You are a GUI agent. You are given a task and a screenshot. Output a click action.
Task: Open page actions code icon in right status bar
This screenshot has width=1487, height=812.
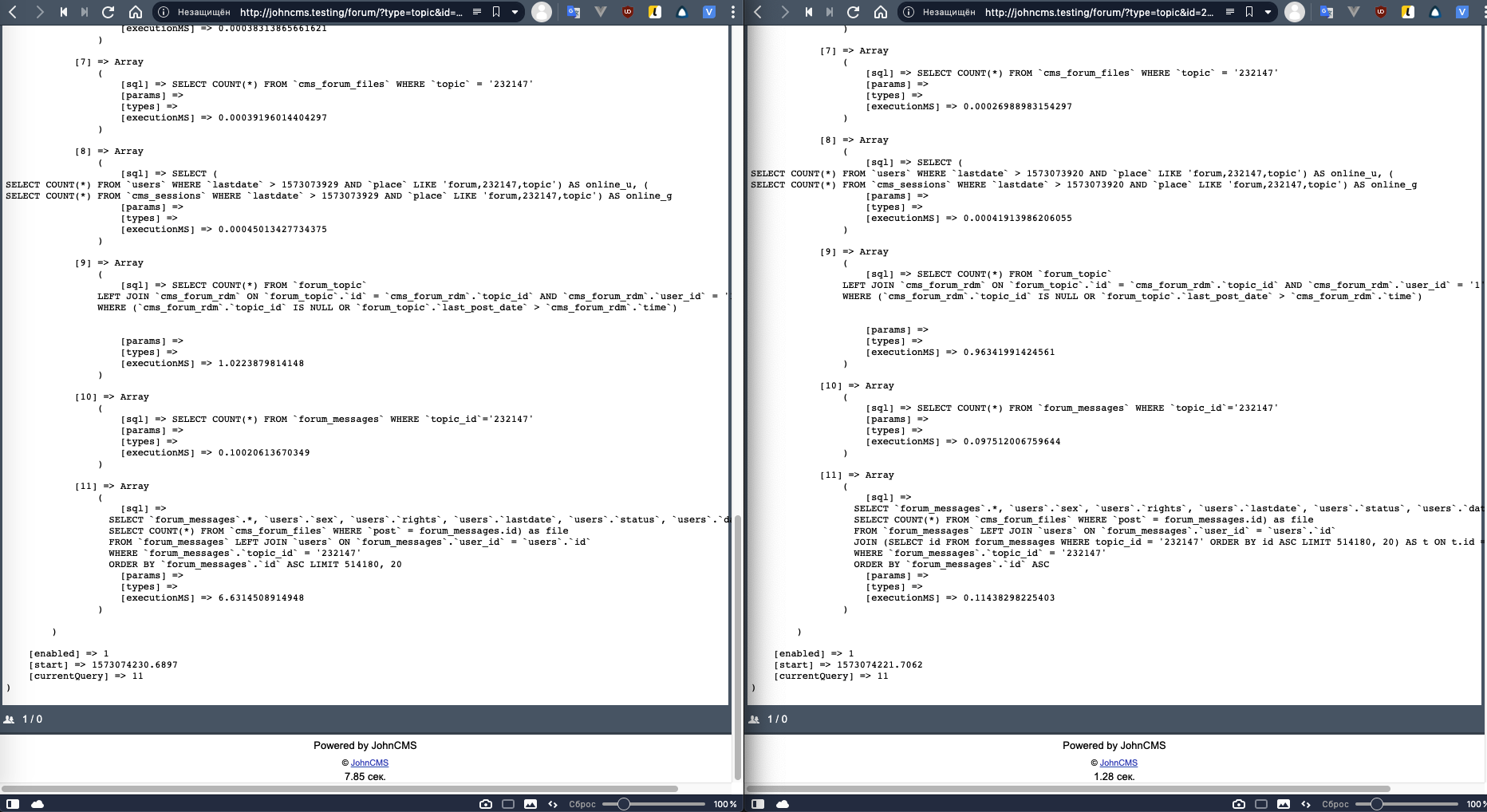[x=1306, y=804]
